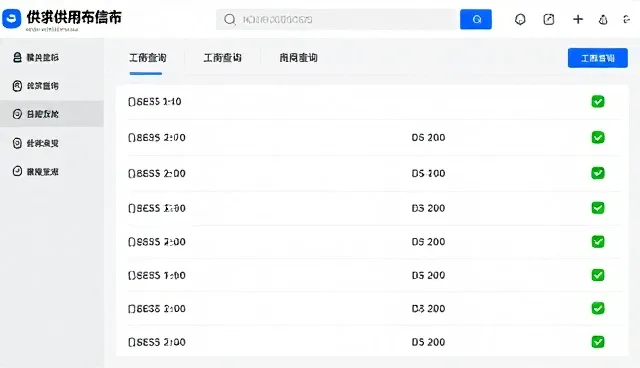
Task: Open the fourth sidebar item with shield icon
Action: pos(52,143)
